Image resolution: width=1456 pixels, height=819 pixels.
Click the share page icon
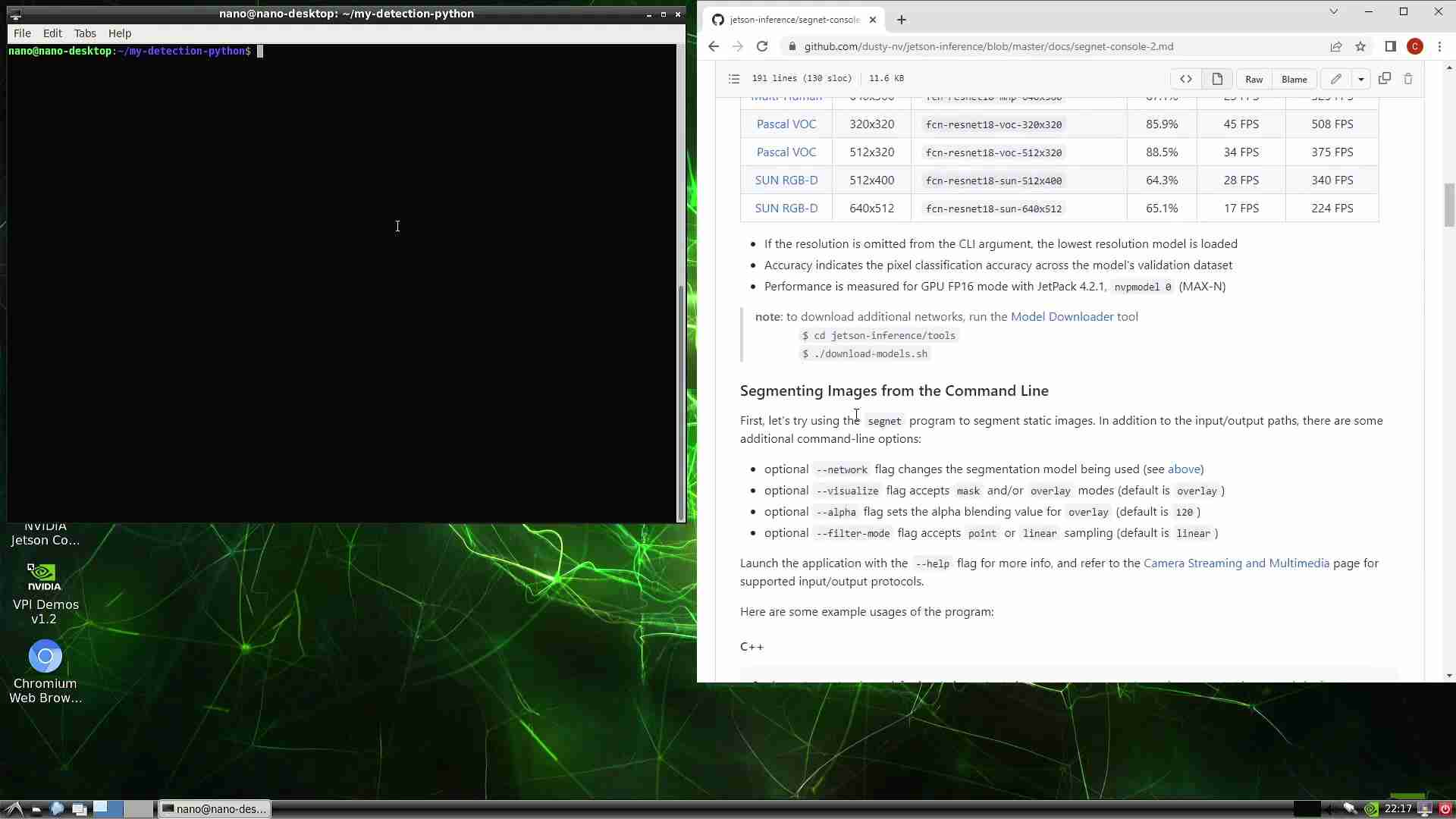click(1336, 46)
